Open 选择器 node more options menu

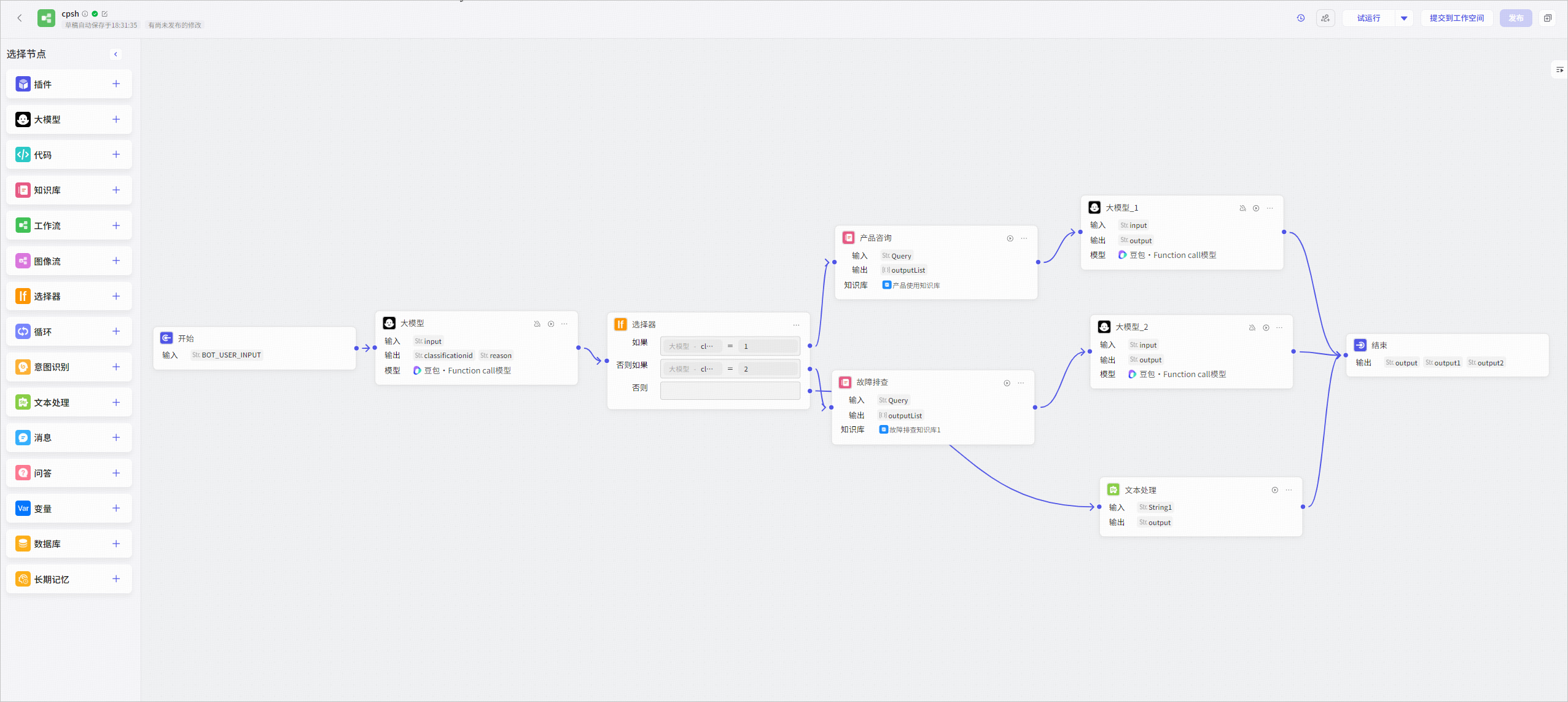click(x=796, y=325)
